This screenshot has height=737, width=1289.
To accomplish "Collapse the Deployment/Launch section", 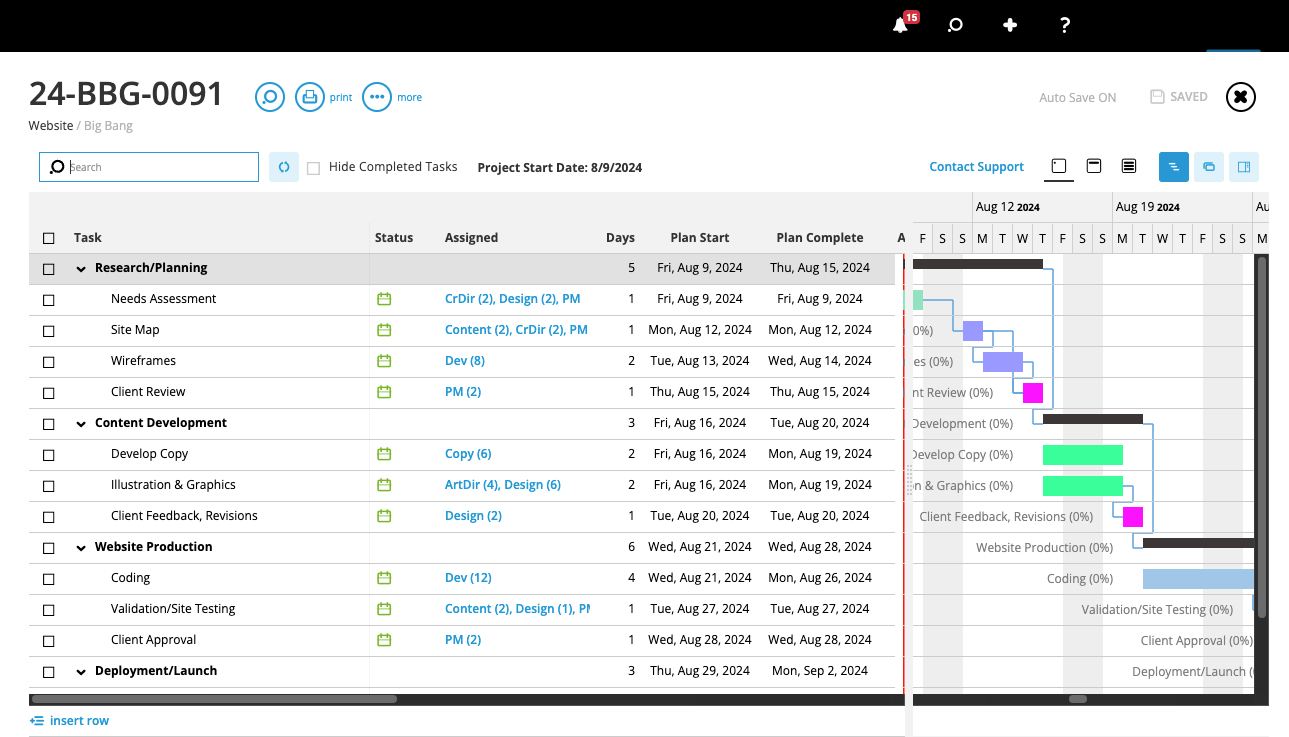I will [81, 671].
